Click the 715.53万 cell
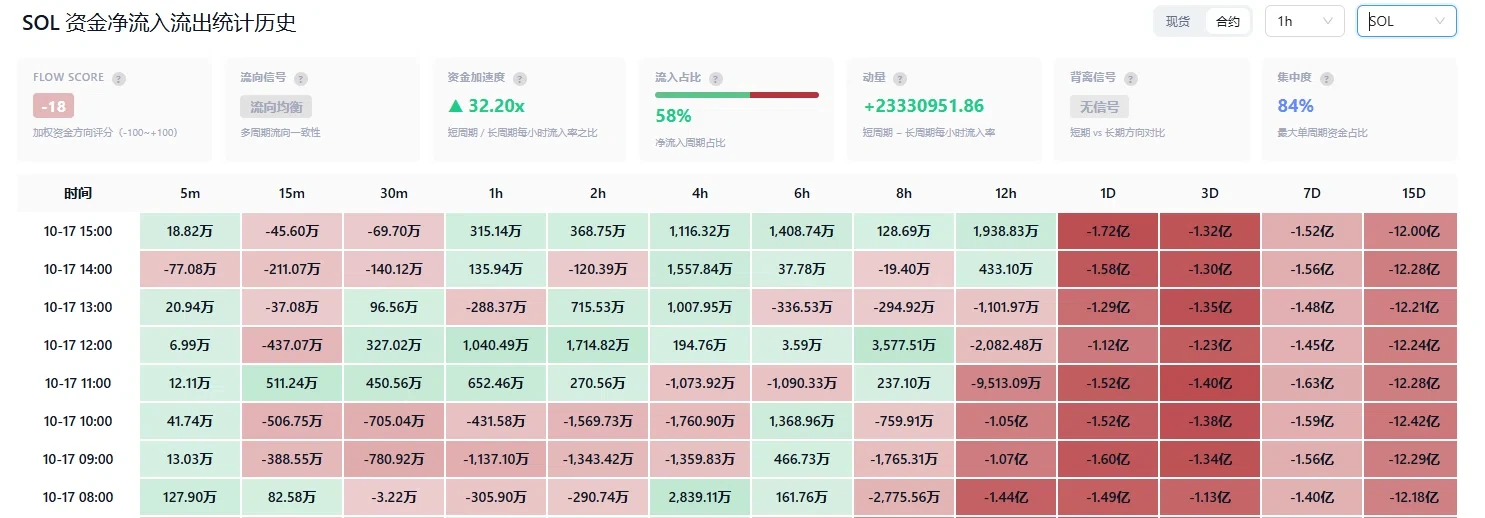This screenshot has height=518, width=1485. 598,307
